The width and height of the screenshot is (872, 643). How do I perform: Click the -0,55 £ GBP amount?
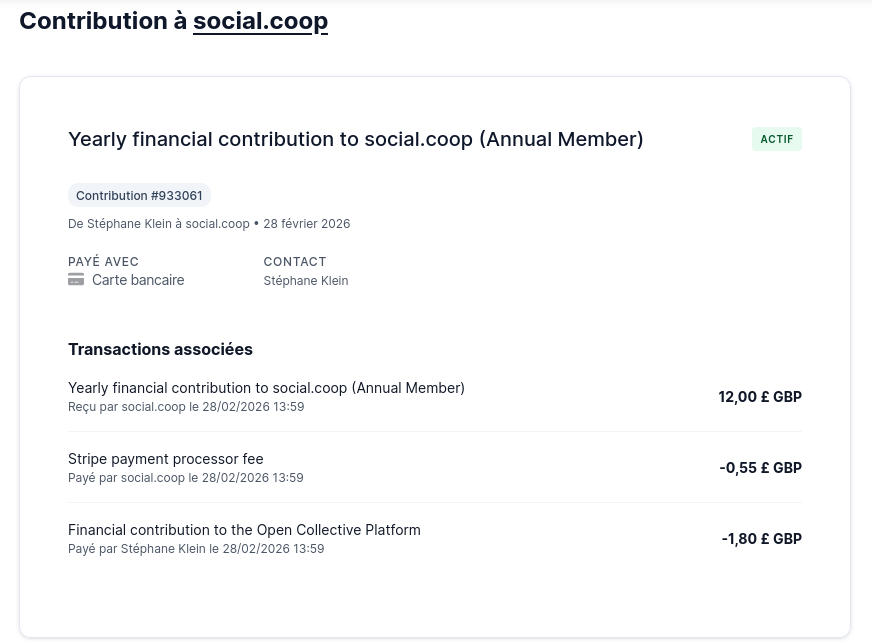click(760, 468)
